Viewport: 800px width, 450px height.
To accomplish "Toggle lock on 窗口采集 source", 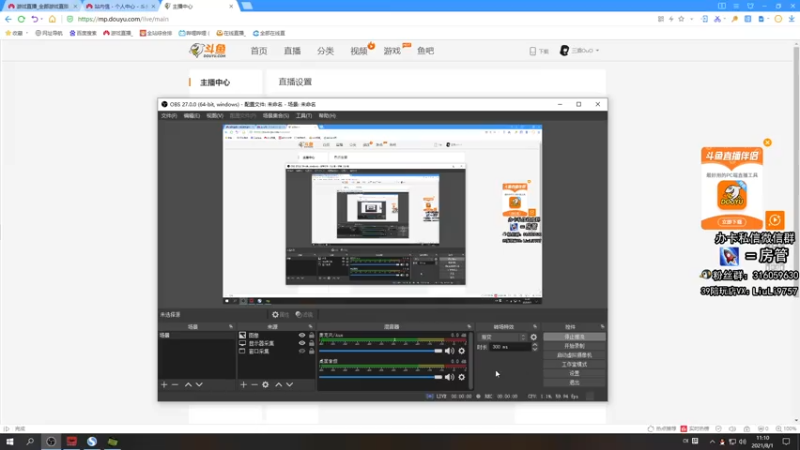I will (311, 352).
